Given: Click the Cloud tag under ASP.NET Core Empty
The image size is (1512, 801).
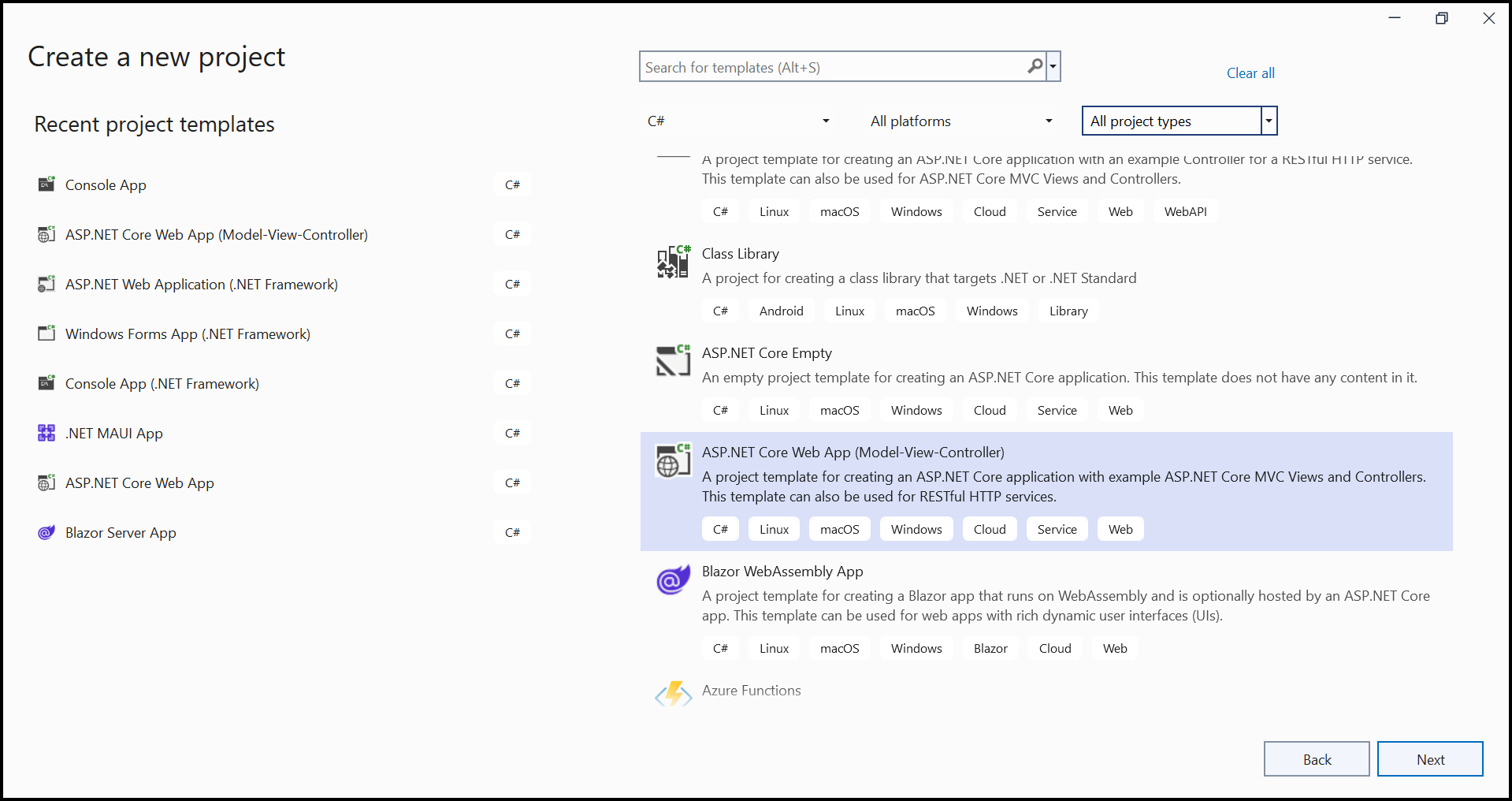Looking at the screenshot, I should pos(990,410).
